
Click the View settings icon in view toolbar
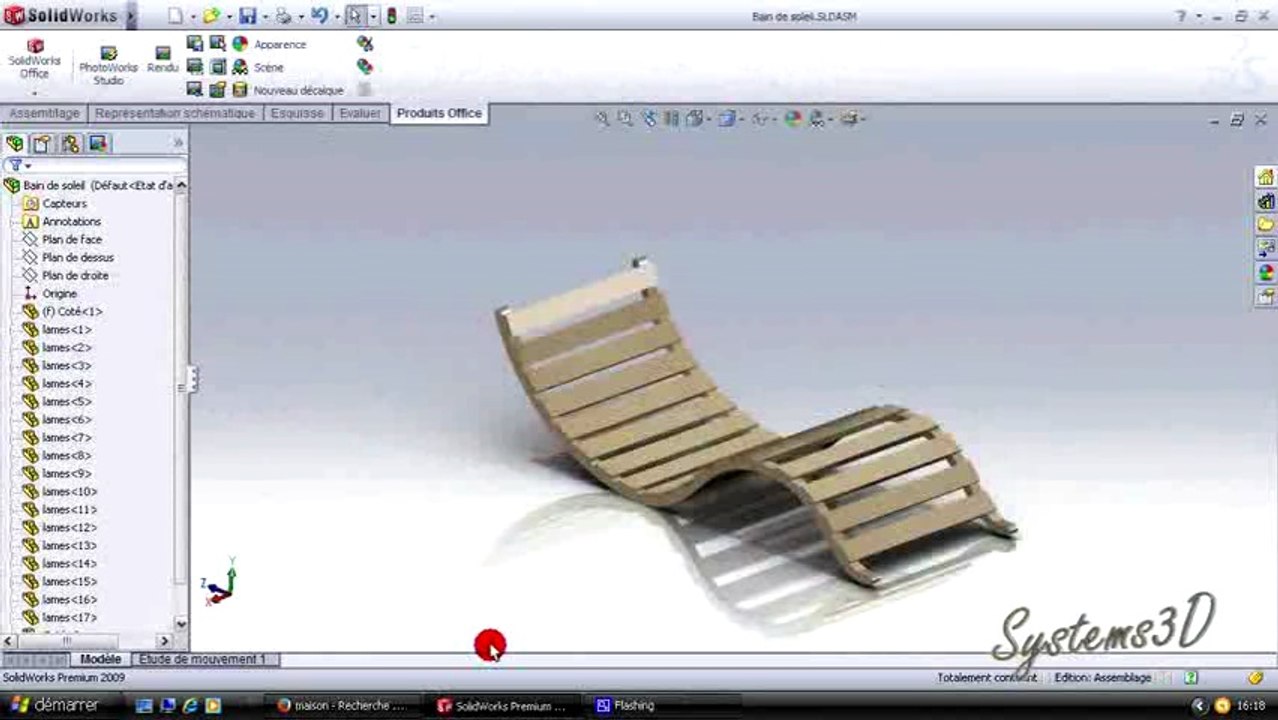849,118
